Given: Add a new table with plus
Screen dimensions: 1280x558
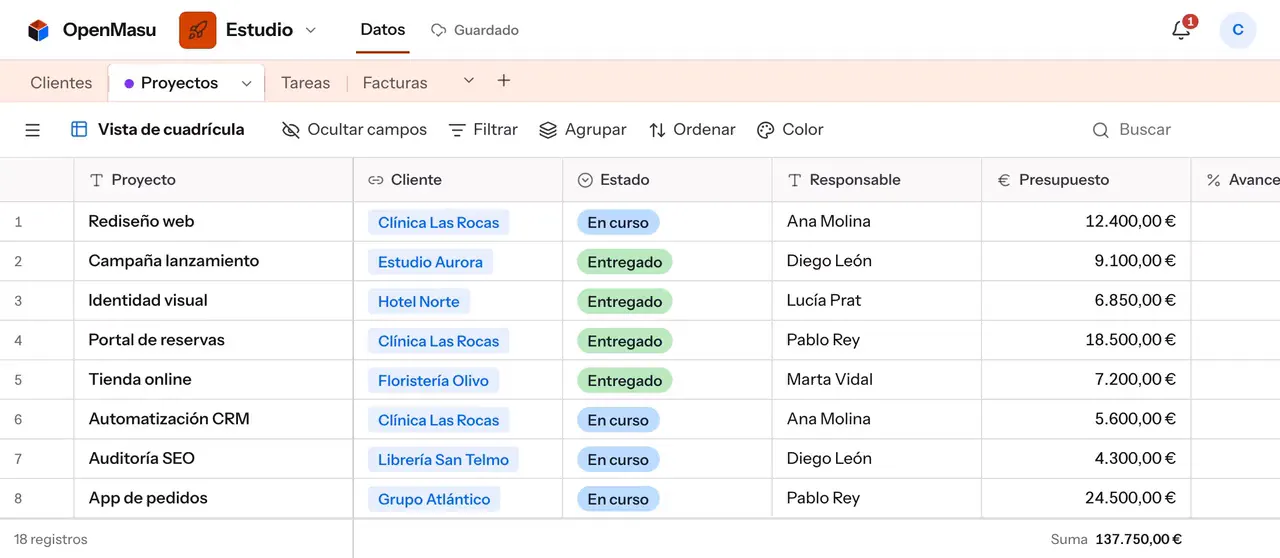Looking at the screenshot, I should point(504,80).
